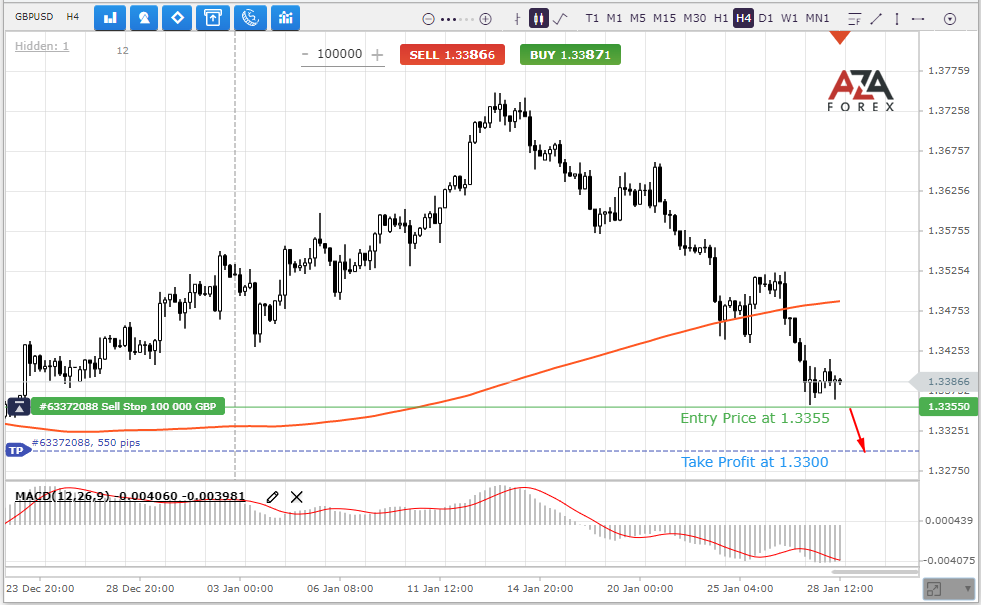
Task: Click the order arrow icon left of Sell Stop
Action: click(x=19, y=407)
